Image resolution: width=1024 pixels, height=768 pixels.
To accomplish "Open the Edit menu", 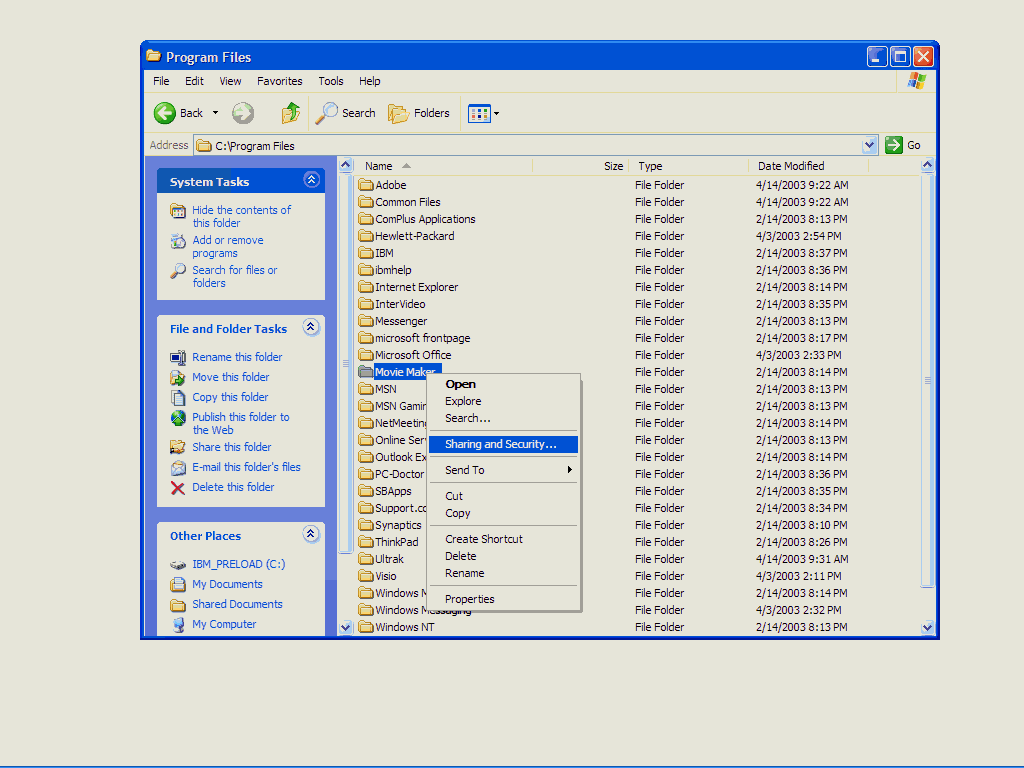I will [194, 81].
